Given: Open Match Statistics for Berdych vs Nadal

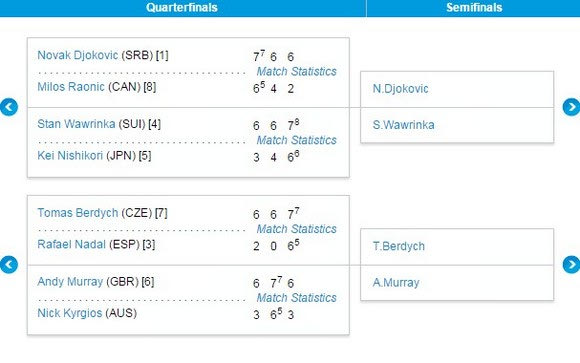Looking at the screenshot, I should coord(297,229).
